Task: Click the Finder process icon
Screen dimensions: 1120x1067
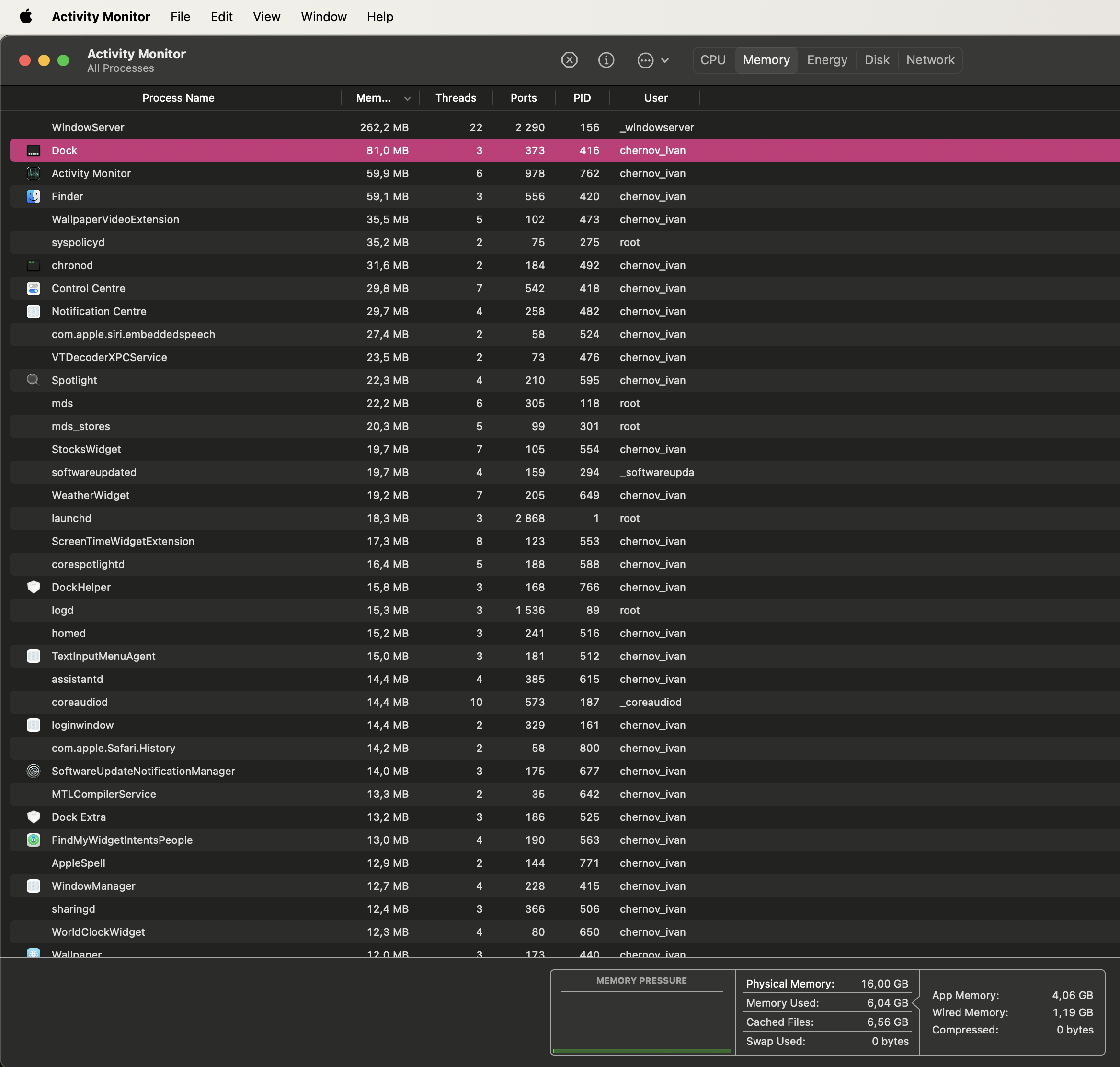Action: point(34,196)
